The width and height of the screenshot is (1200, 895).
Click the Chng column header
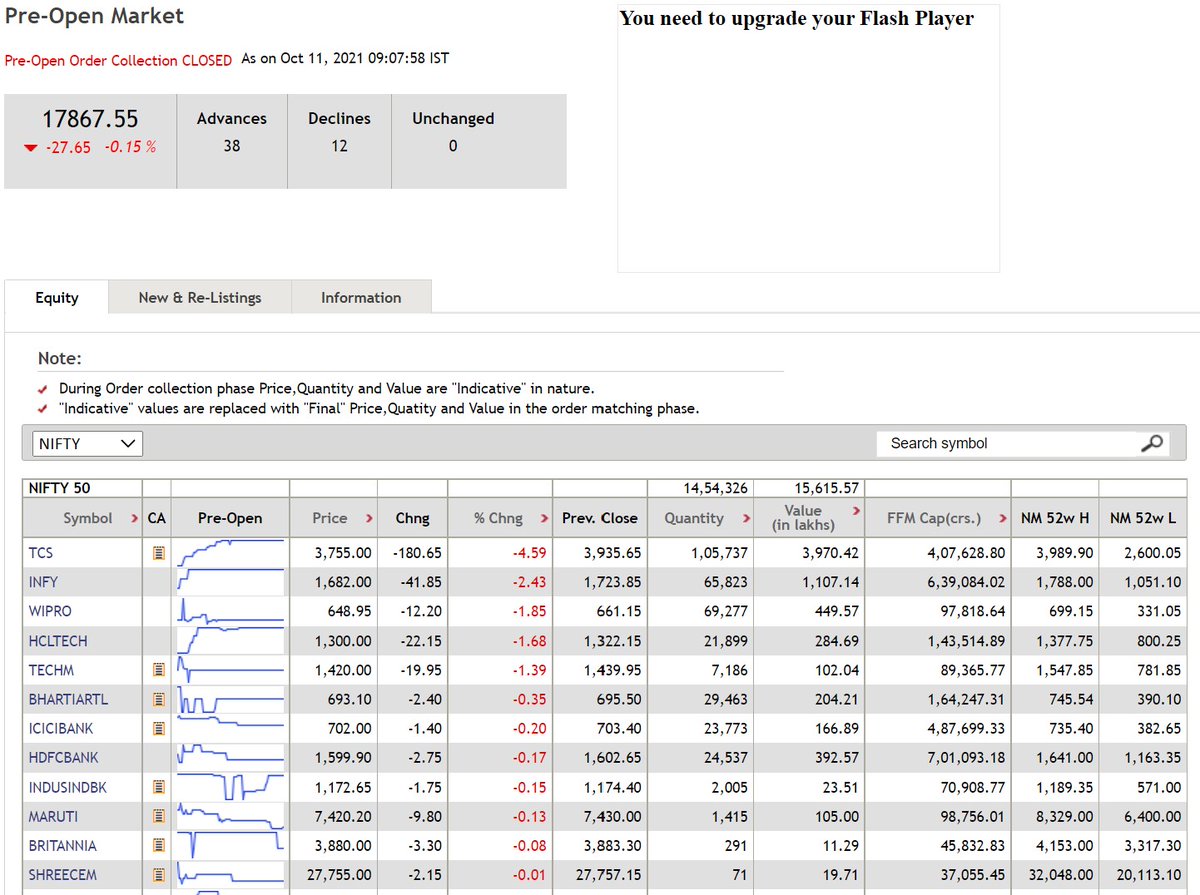(x=412, y=518)
